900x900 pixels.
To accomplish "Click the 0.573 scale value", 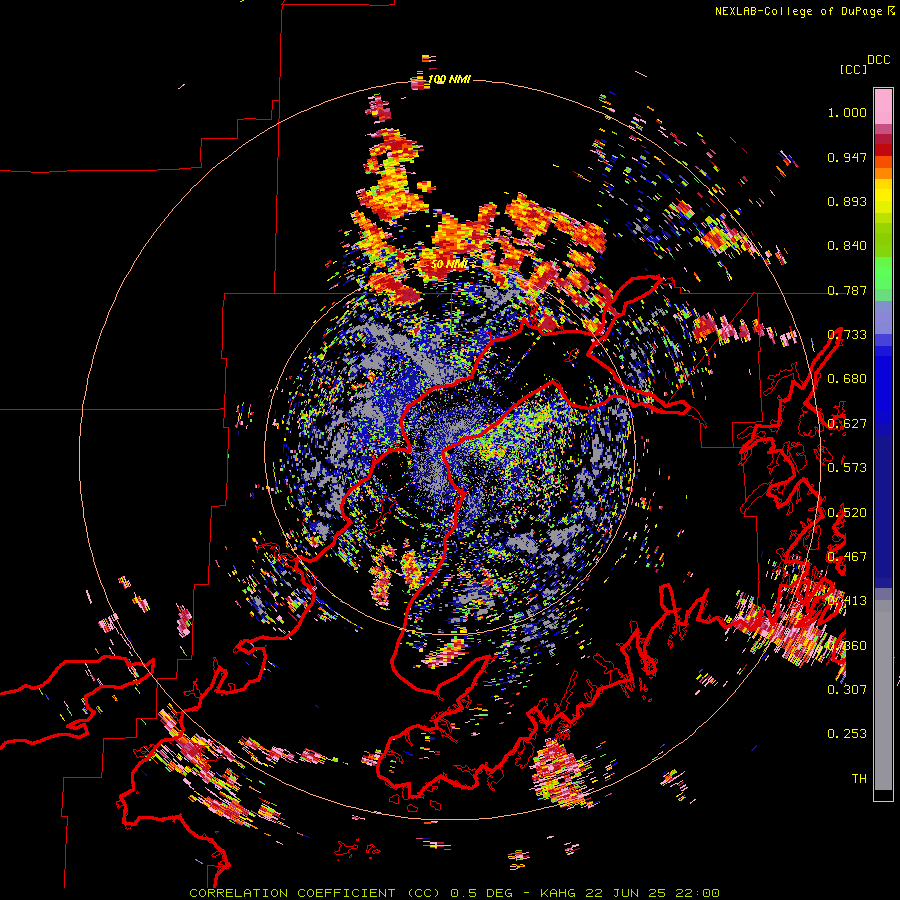I will 847,467.
